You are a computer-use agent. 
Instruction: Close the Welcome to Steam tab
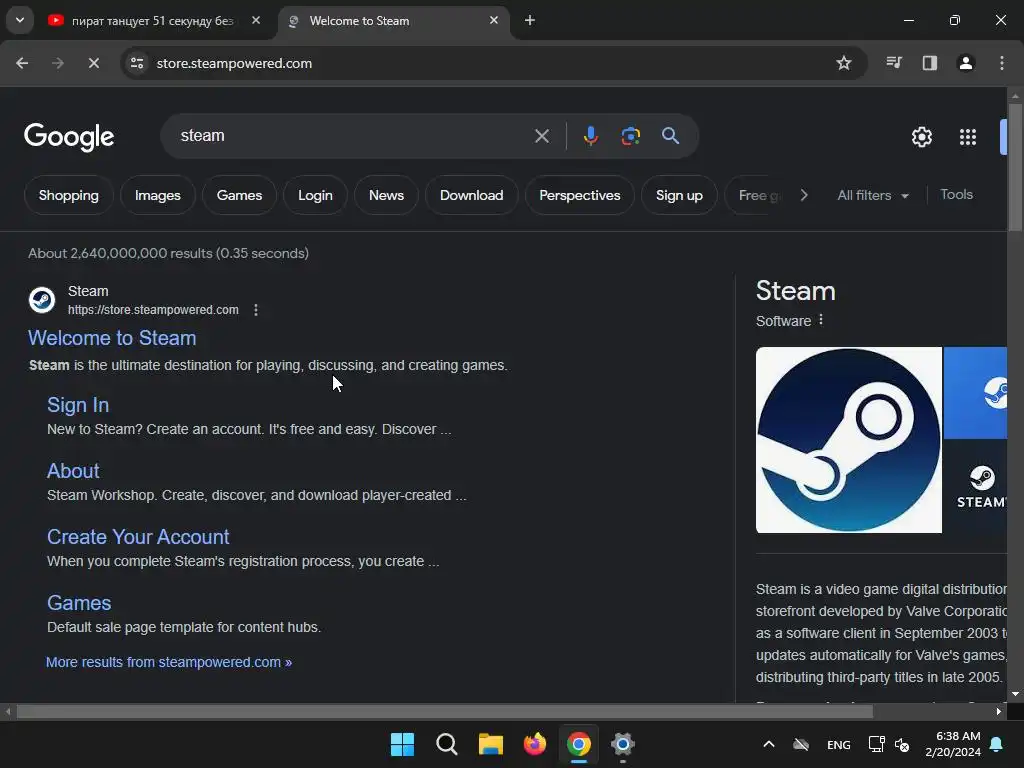494,20
